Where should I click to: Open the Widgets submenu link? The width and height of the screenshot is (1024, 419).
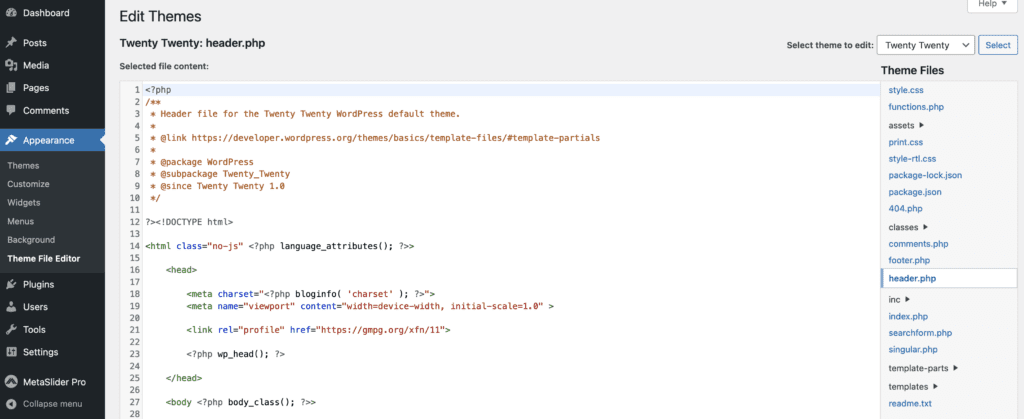coord(24,202)
